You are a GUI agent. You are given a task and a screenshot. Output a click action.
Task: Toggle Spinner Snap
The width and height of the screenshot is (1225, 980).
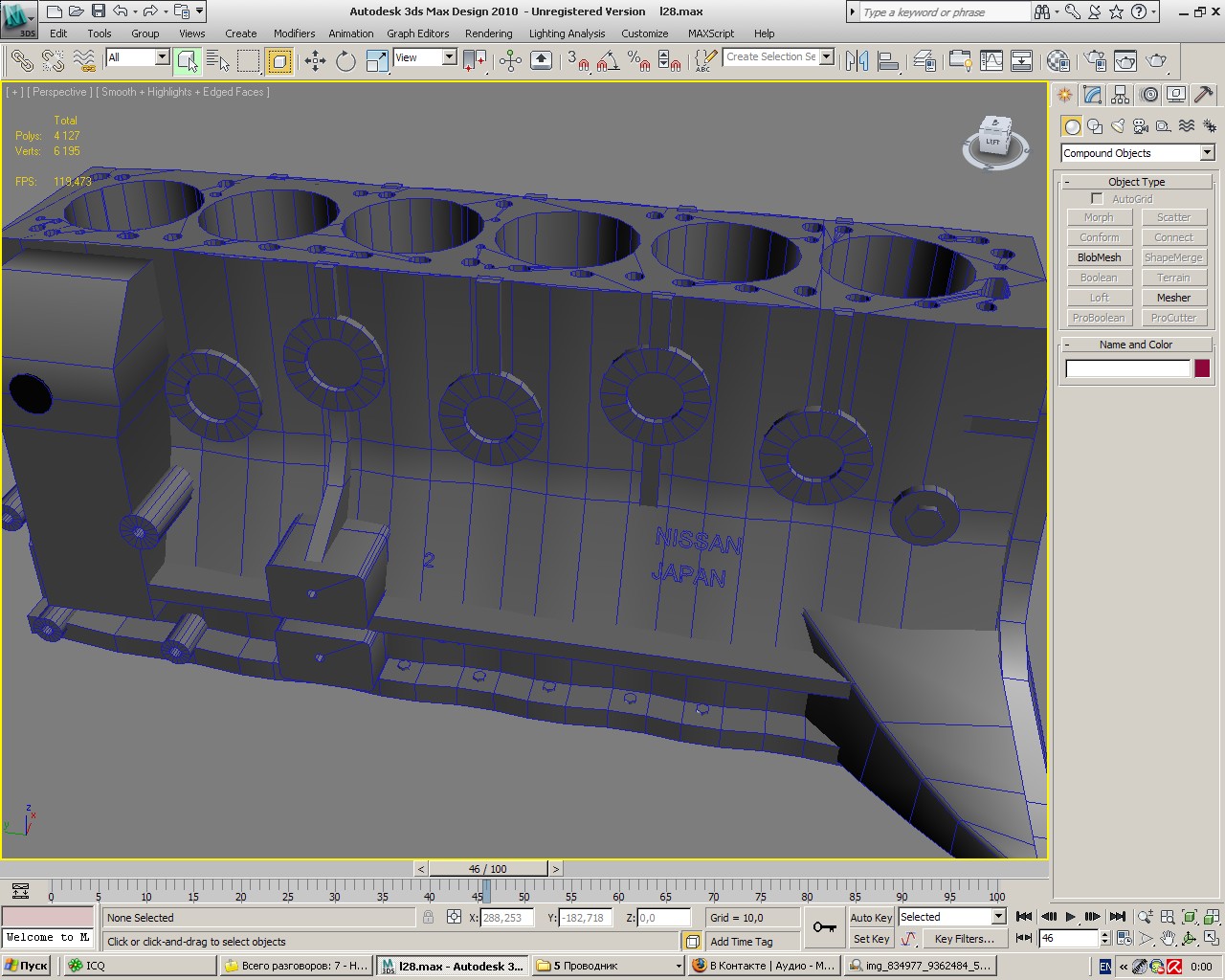point(670,61)
